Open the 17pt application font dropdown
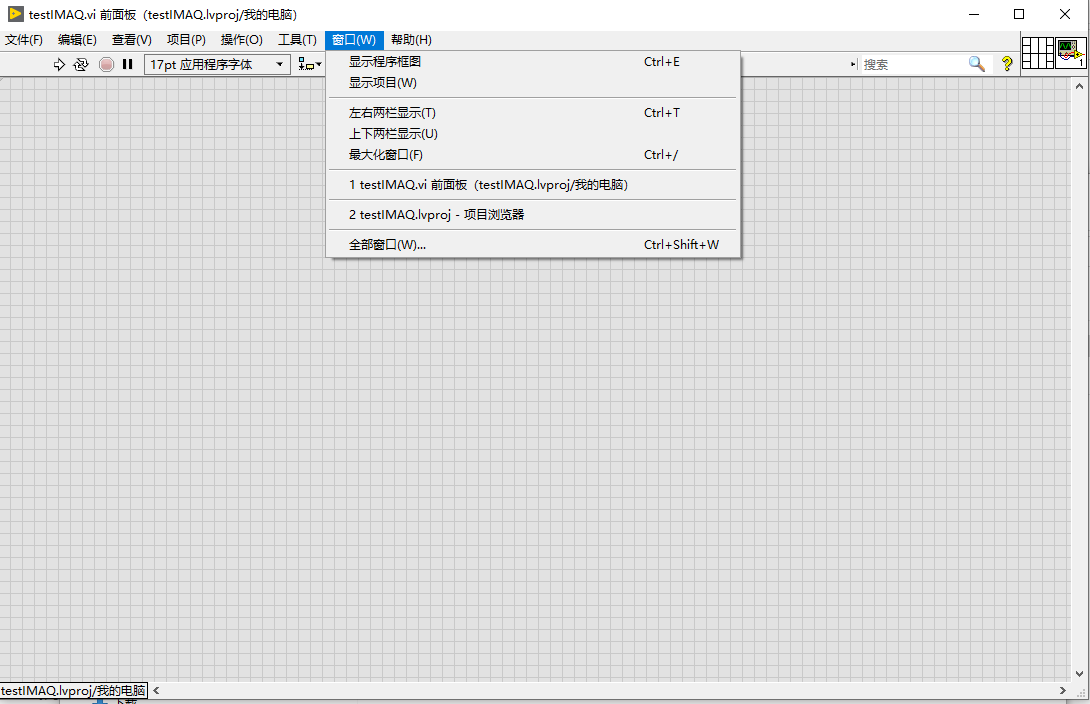The image size is (1090, 704). coord(217,65)
